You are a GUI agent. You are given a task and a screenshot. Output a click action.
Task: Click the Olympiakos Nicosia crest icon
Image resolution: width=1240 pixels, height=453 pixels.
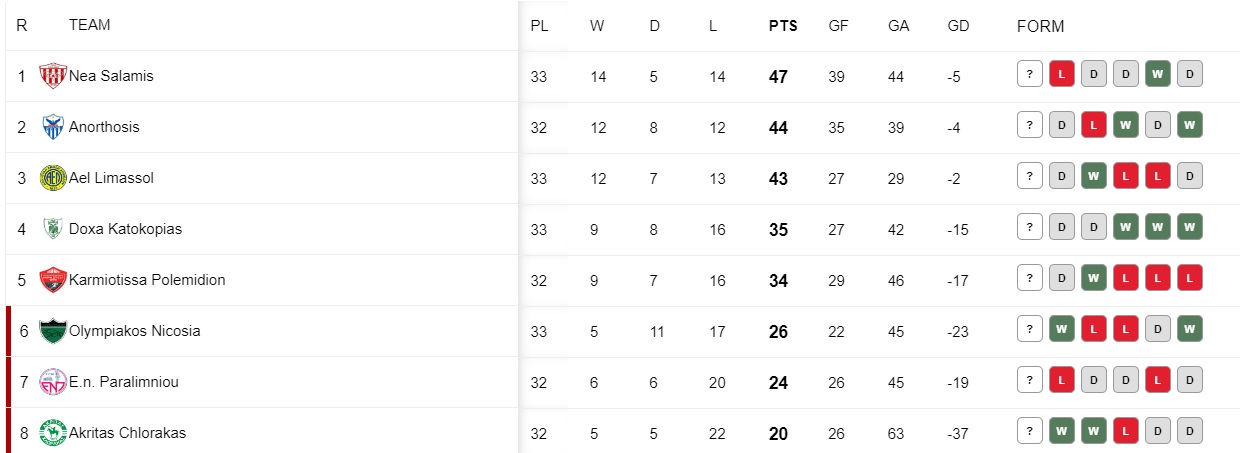(52, 331)
